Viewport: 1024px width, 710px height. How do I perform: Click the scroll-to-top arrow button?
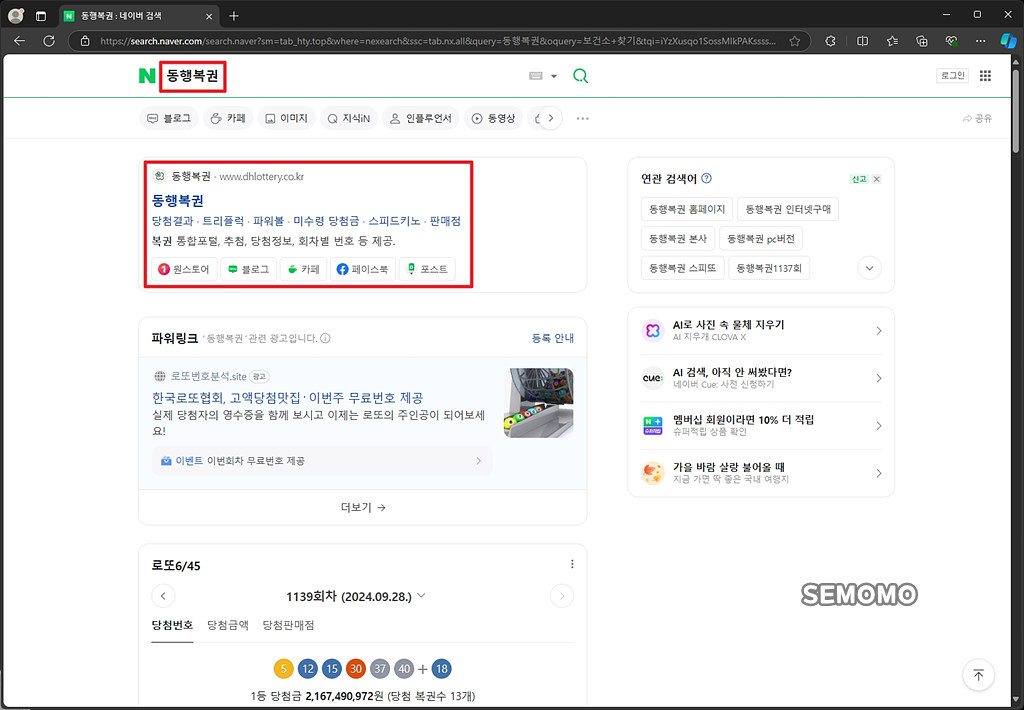point(978,675)
